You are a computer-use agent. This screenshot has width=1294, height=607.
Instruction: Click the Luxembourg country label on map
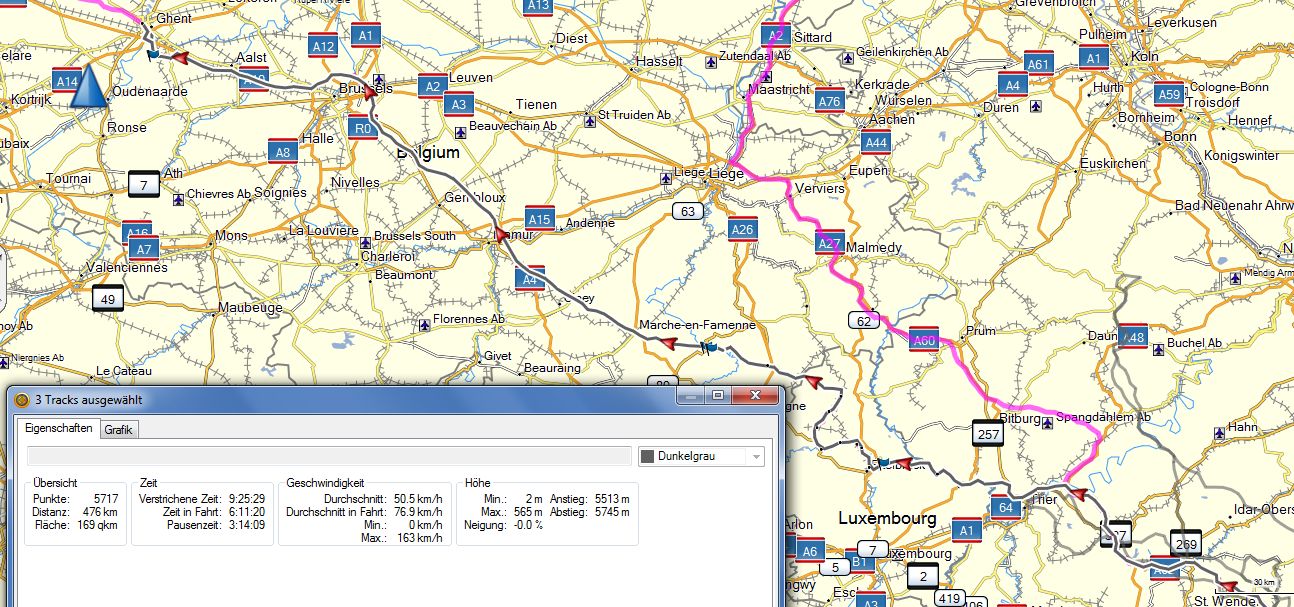887,519
